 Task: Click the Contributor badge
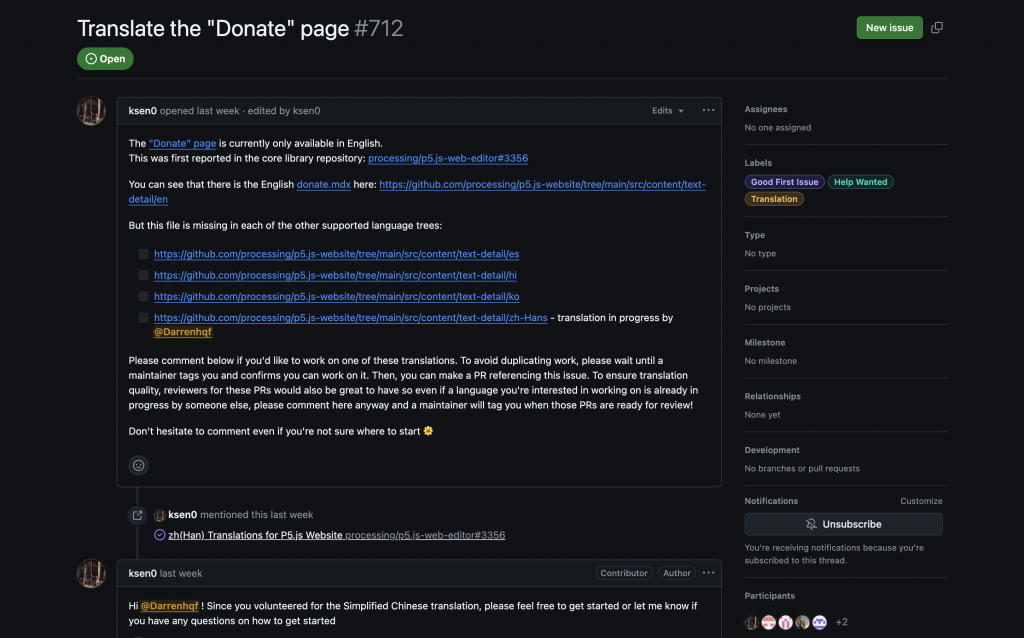click(x=624, y=573)
